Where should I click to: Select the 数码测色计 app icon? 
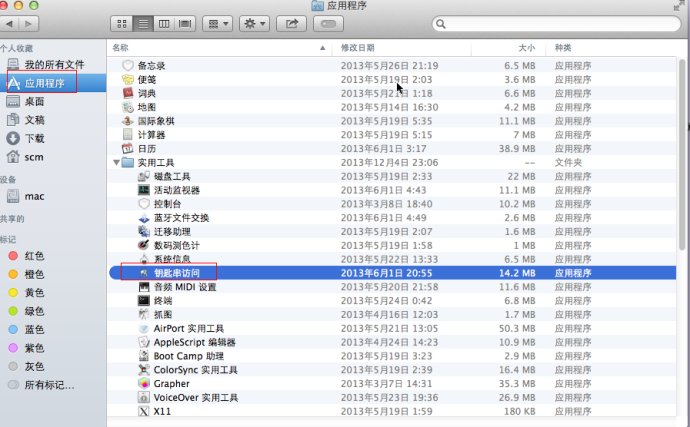coord(144,245)
